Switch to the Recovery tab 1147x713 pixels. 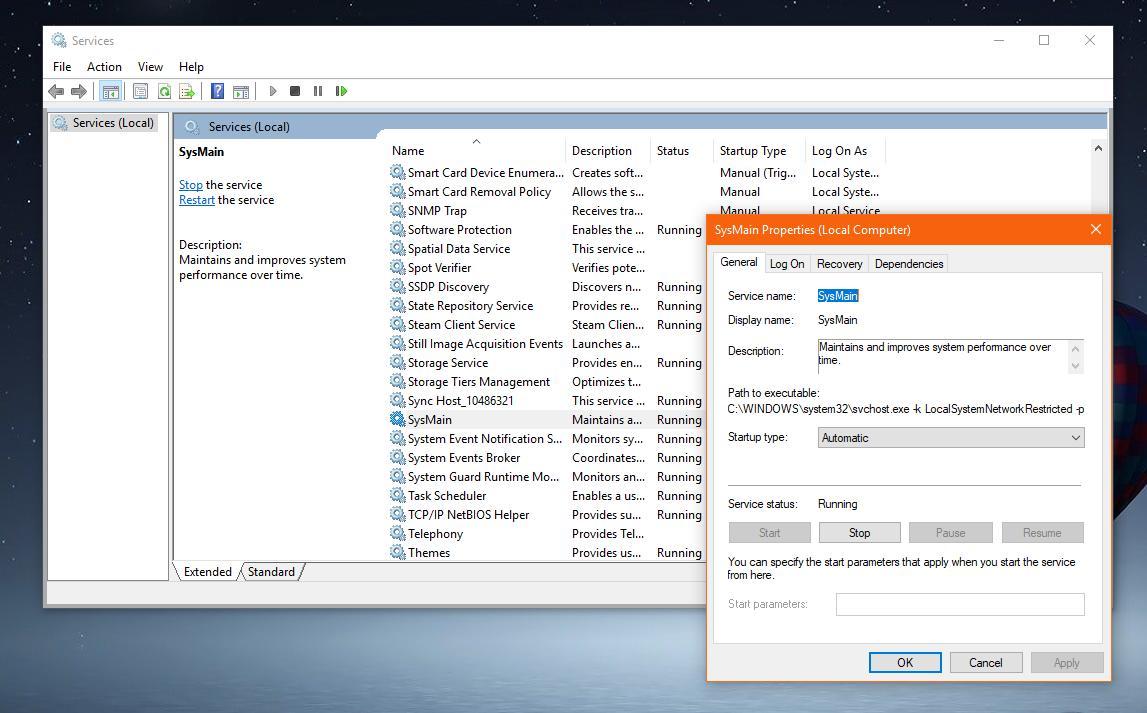click(839, 264)
